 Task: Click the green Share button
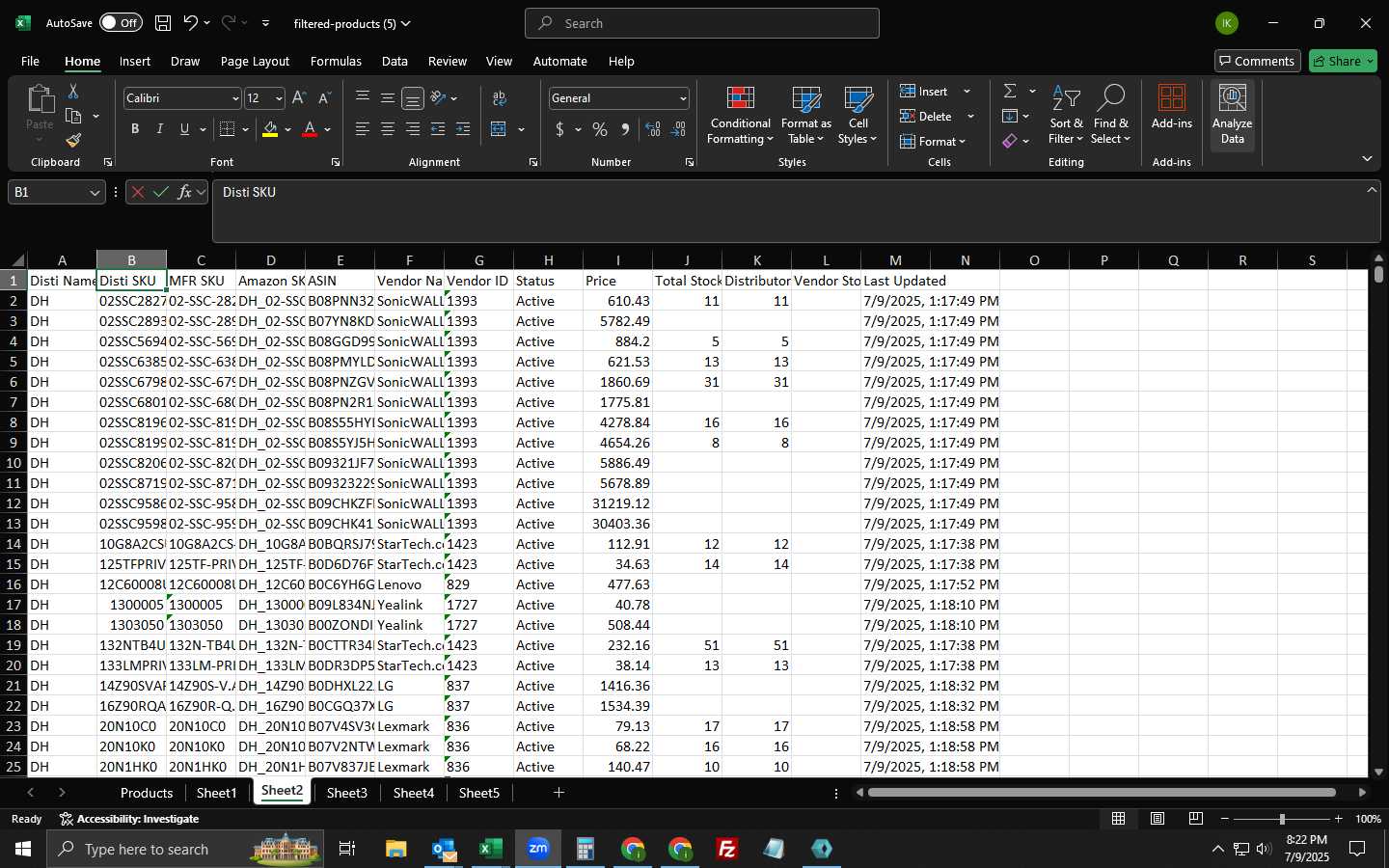coord(1343,61)
